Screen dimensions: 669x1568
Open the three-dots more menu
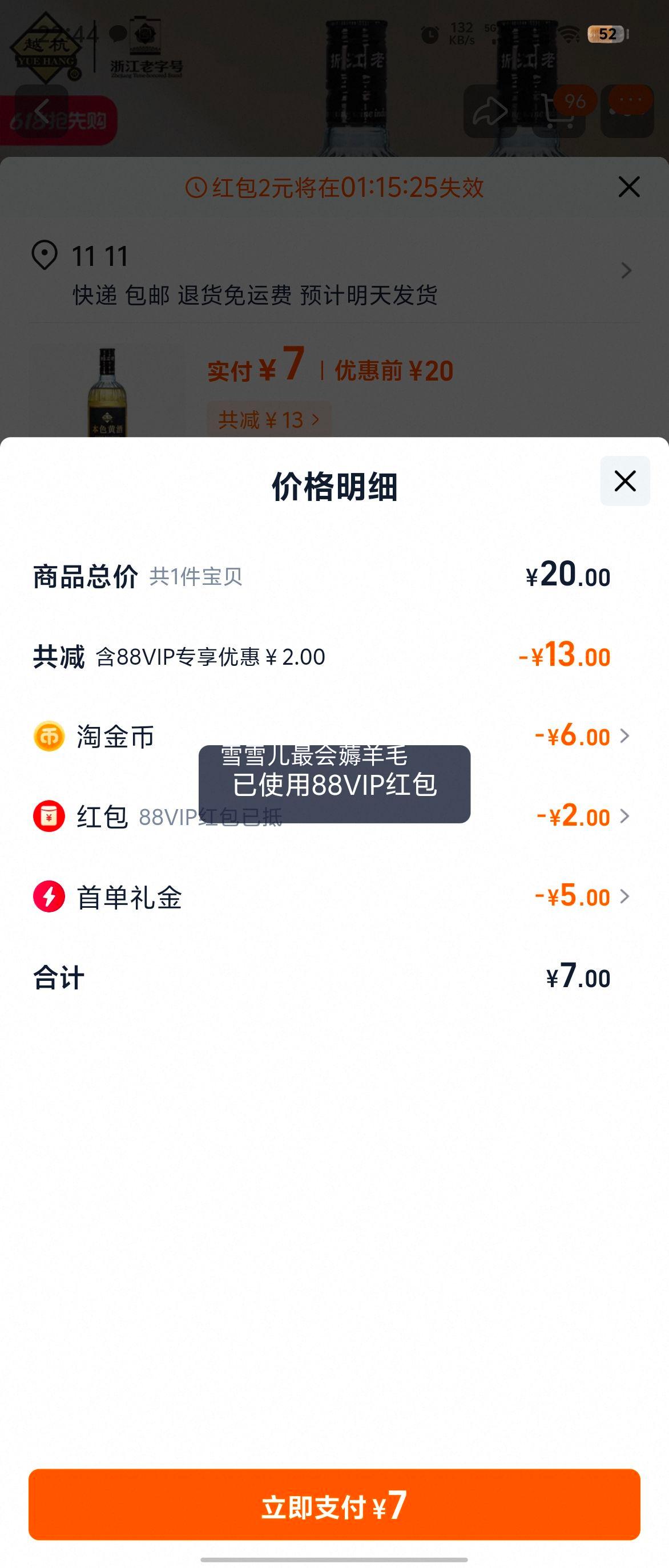(627, 111)
